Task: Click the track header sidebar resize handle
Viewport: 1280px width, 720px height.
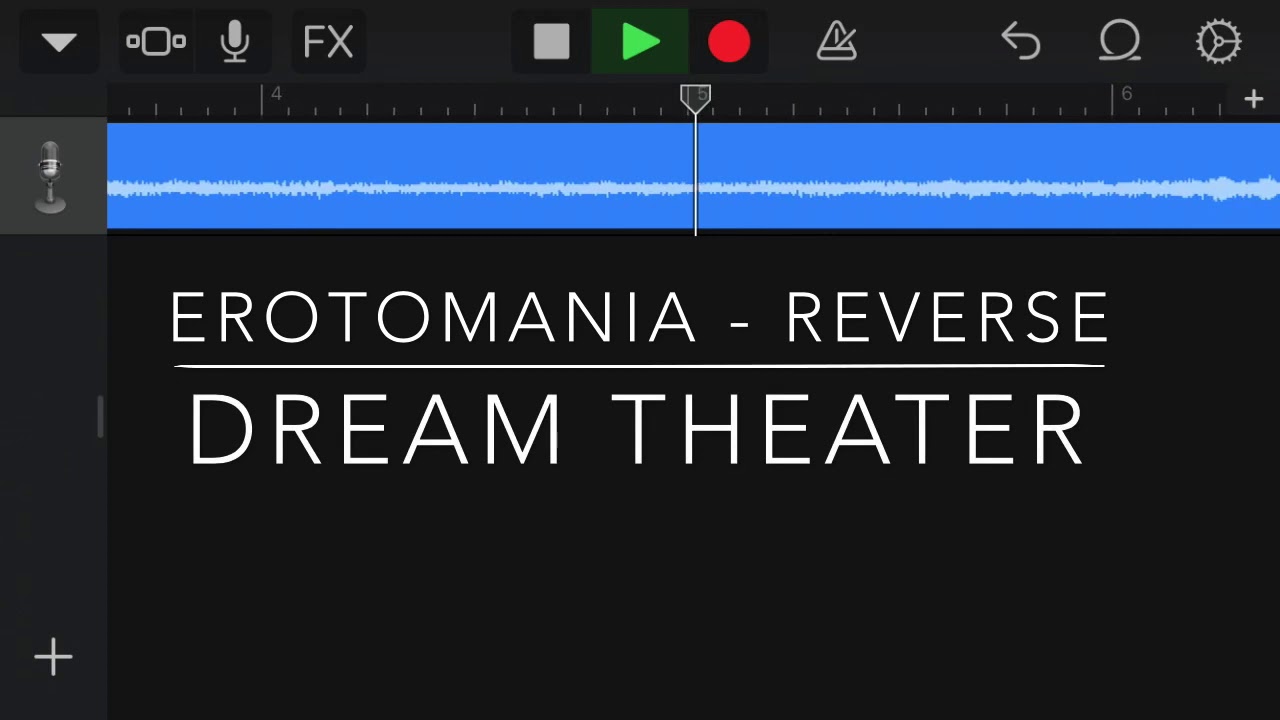Action: coord(100,417)
